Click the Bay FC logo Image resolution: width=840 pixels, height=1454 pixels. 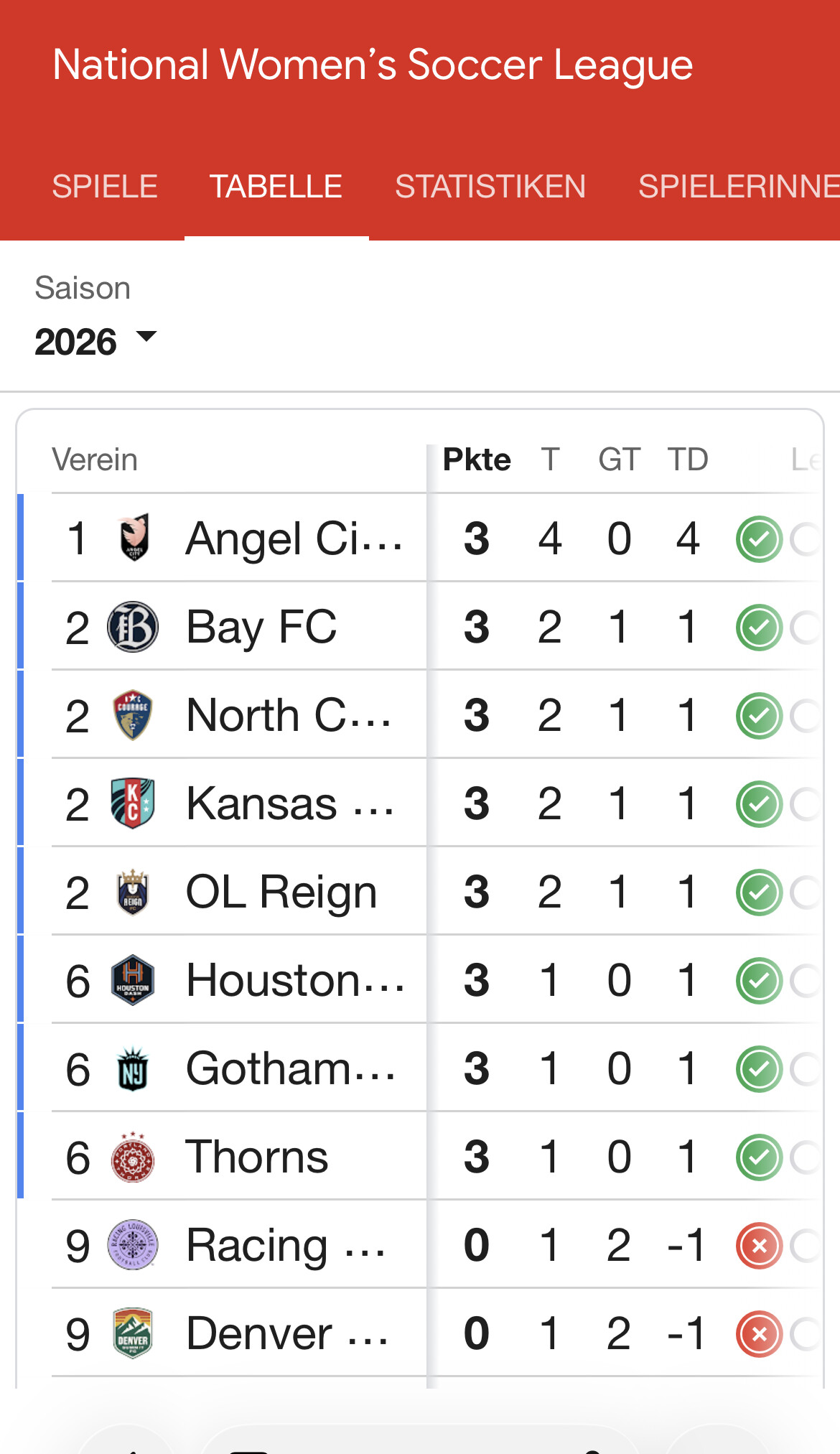[x=133, y=627]
